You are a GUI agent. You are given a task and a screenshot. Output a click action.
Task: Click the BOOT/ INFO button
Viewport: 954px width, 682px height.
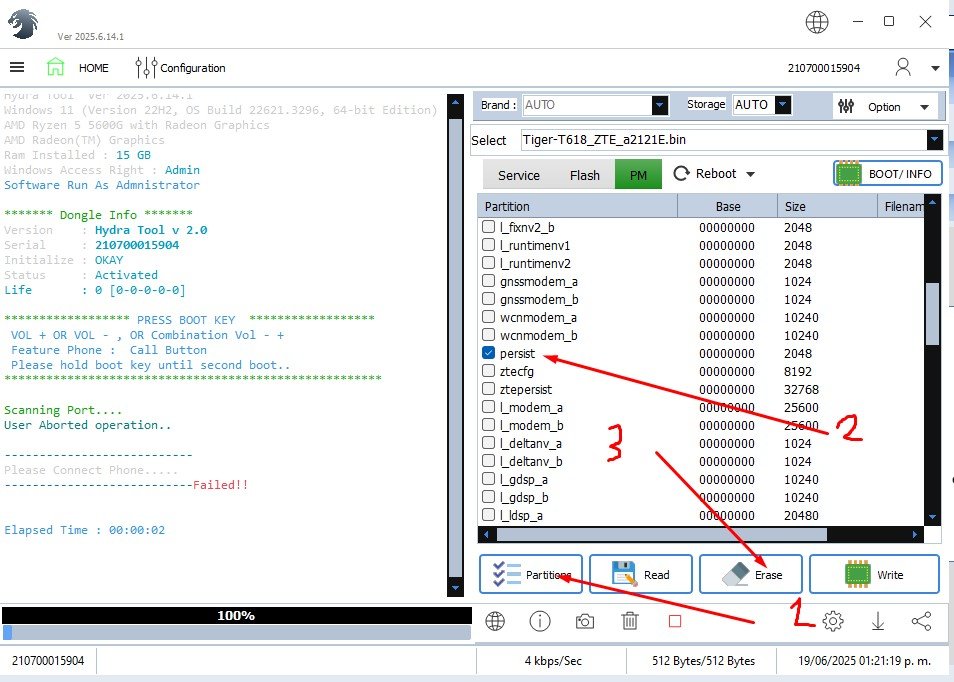point(887,174)
